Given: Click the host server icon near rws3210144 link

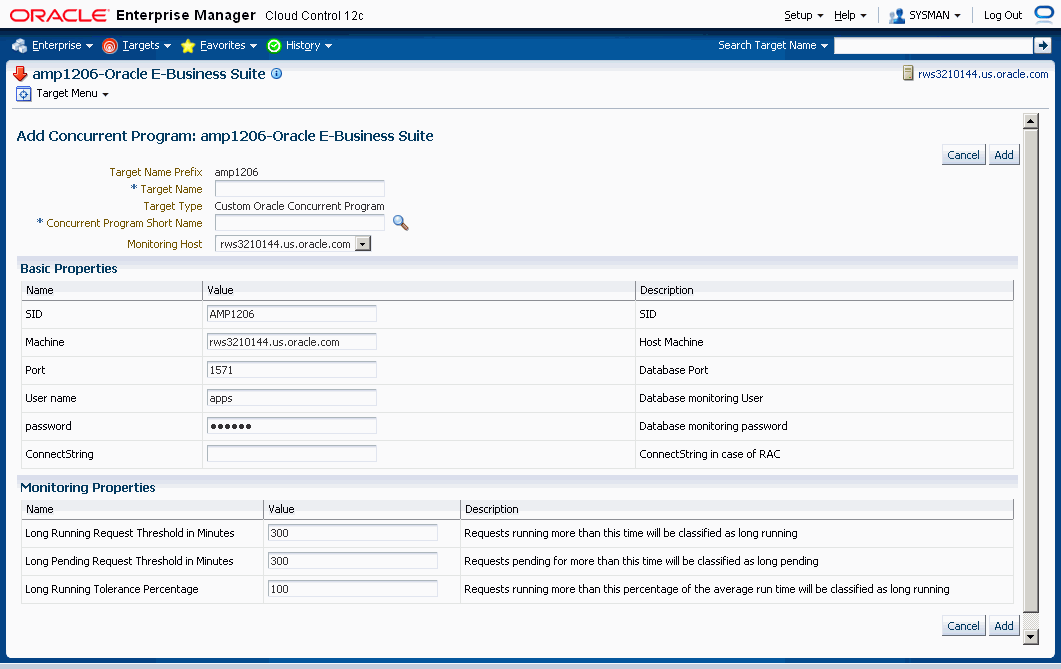Looking at the screenshot, I should pos(908,73).
